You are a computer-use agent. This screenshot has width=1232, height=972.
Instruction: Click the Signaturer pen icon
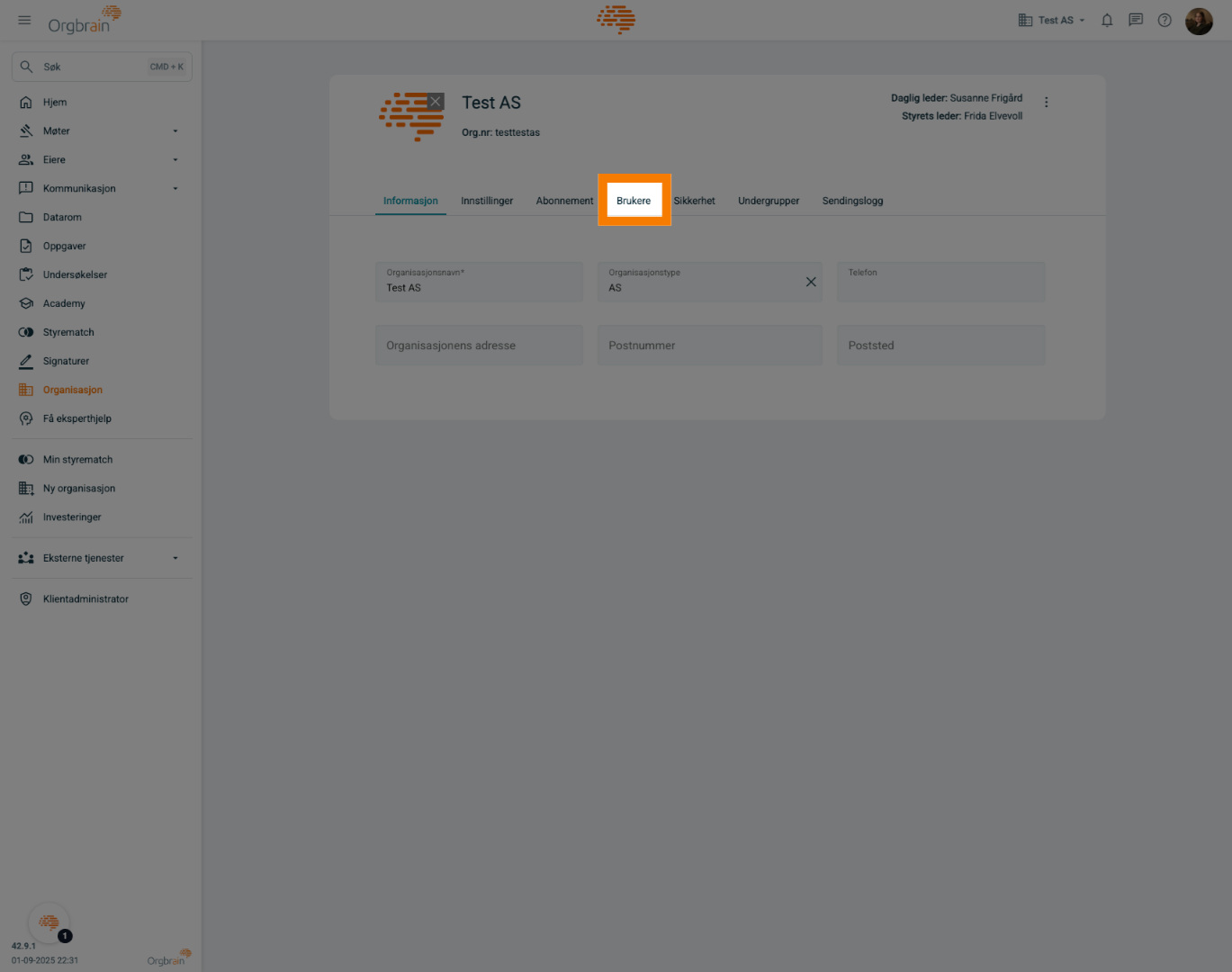pos(26,362)
